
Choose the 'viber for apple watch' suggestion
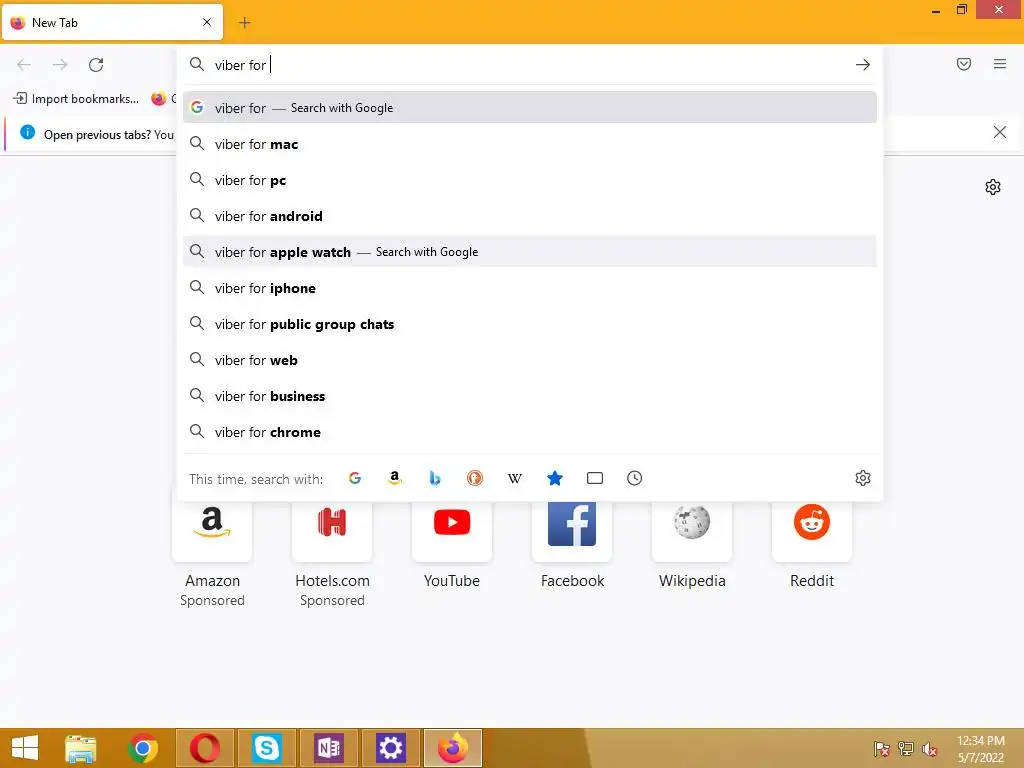pyautogui.click(x=530, y=251)
